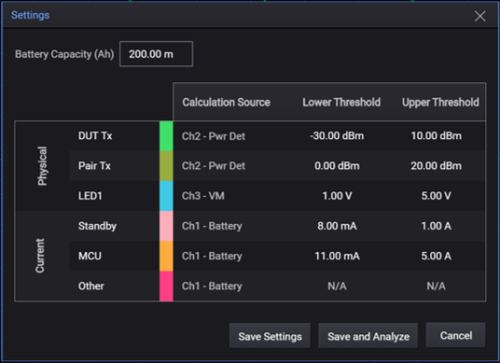
Task: Open LED1 calculation source Ch3 - VM
Action: tap(203, 196)
